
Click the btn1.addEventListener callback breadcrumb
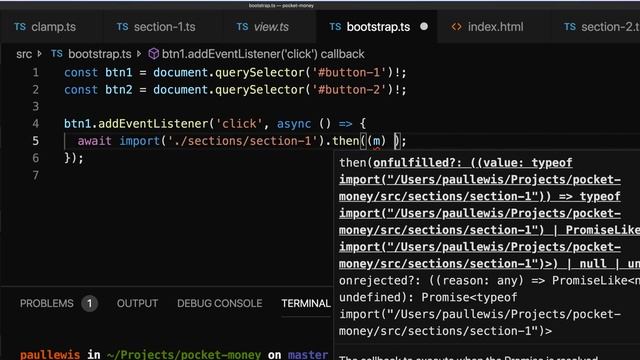(x=263, y=54)
